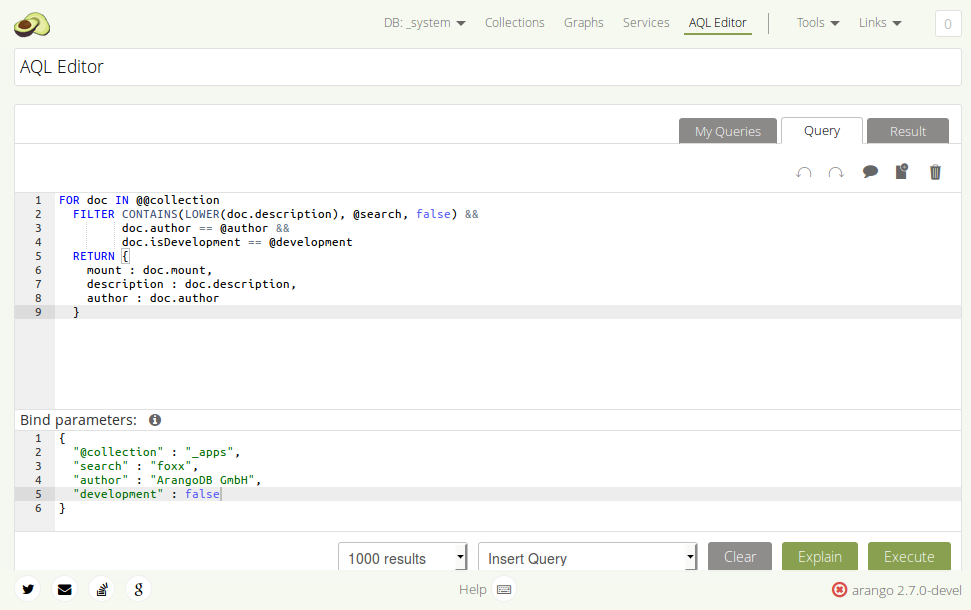This screenshot has width=971, height=610.
Task: Undo the last query edit
Action: (x=804, y=172)
